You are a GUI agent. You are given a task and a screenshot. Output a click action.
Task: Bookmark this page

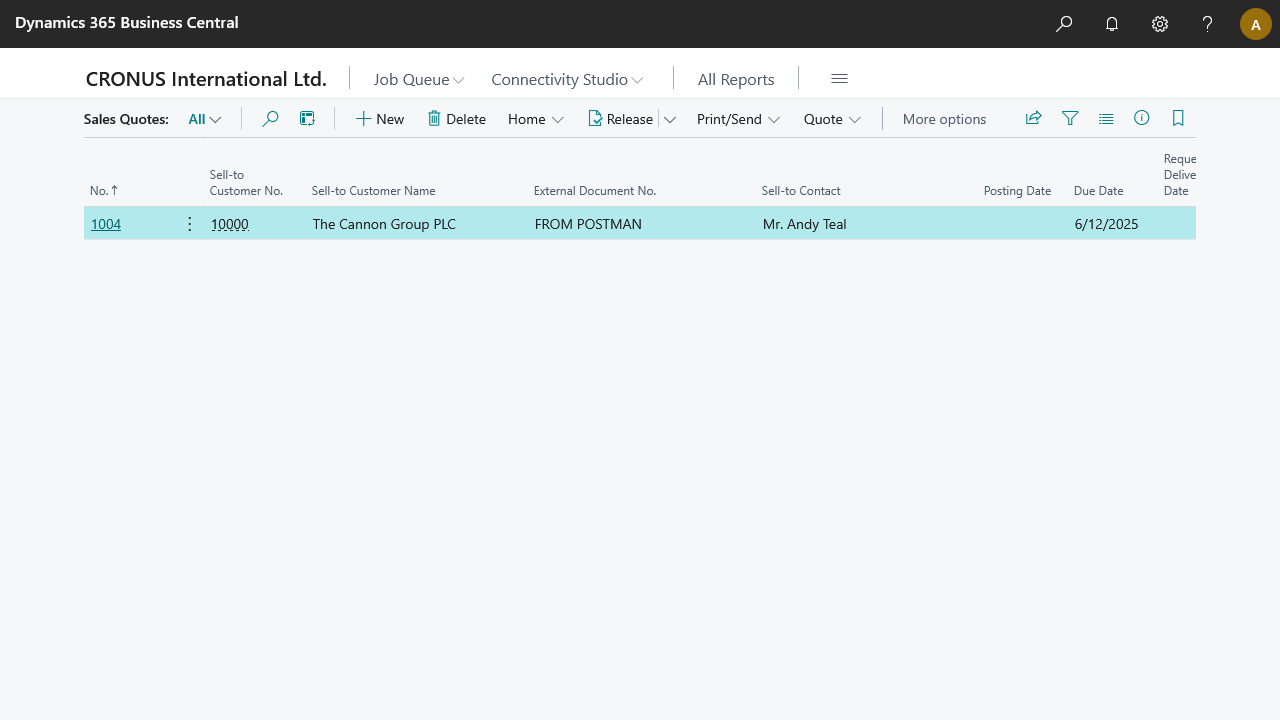click(x=1178, y=118)
